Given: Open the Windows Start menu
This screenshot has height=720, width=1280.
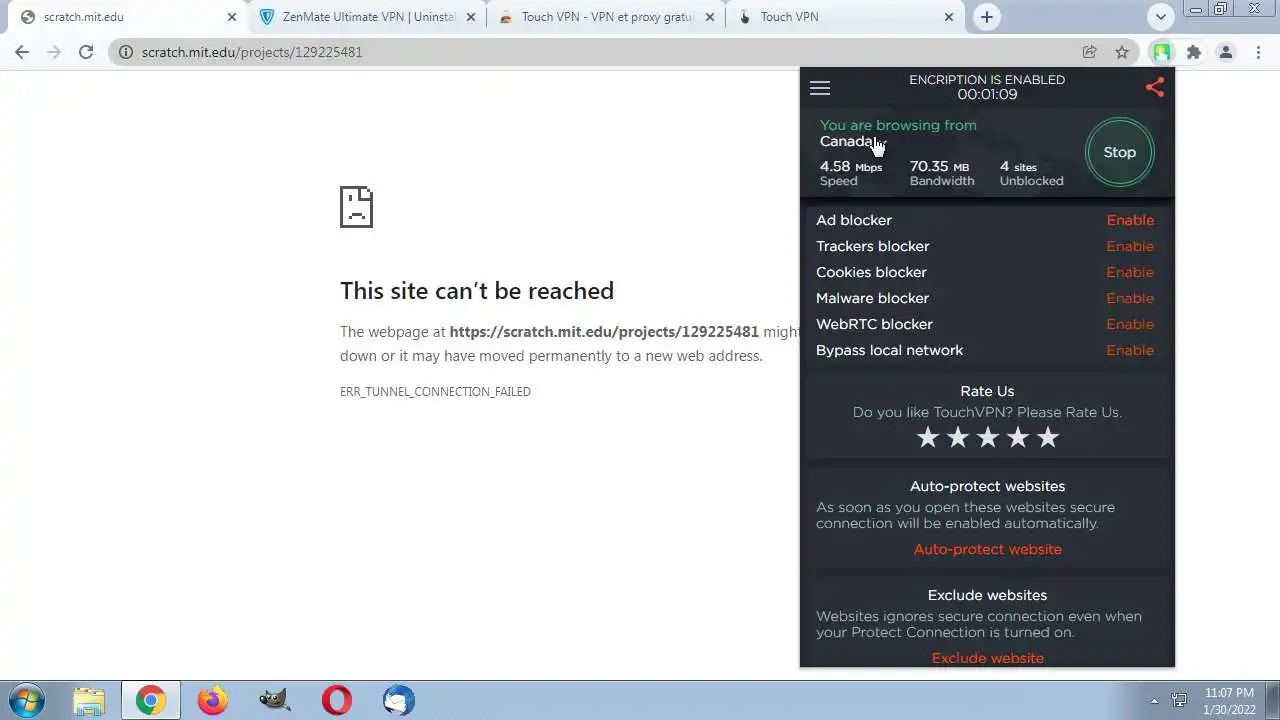Looking at the screenshot, I should [x=25, y=700].
